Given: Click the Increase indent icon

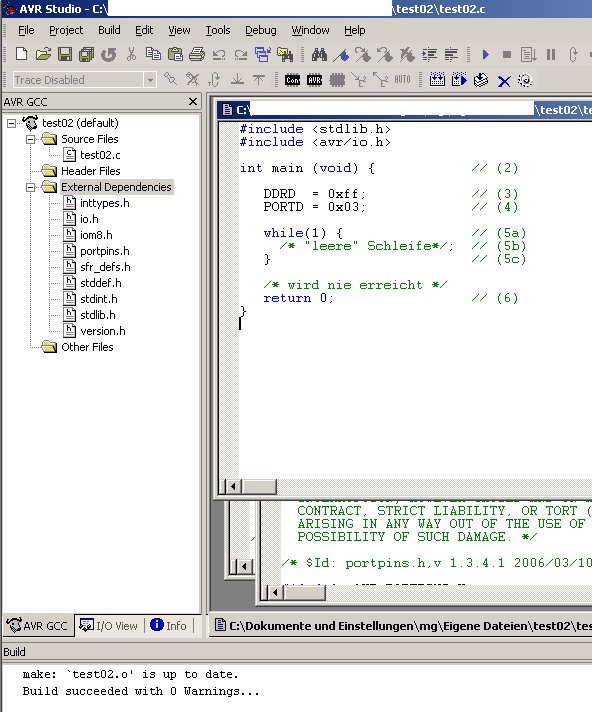Looking at the screenshot, I should point(429,54).
